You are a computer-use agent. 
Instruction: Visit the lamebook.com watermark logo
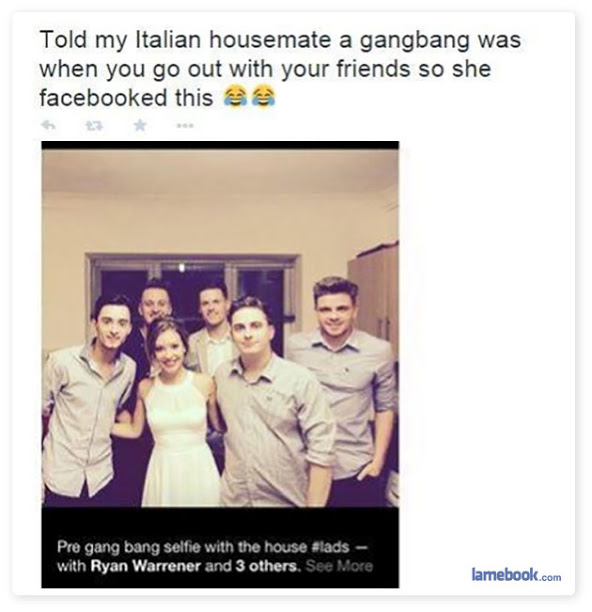516,575
